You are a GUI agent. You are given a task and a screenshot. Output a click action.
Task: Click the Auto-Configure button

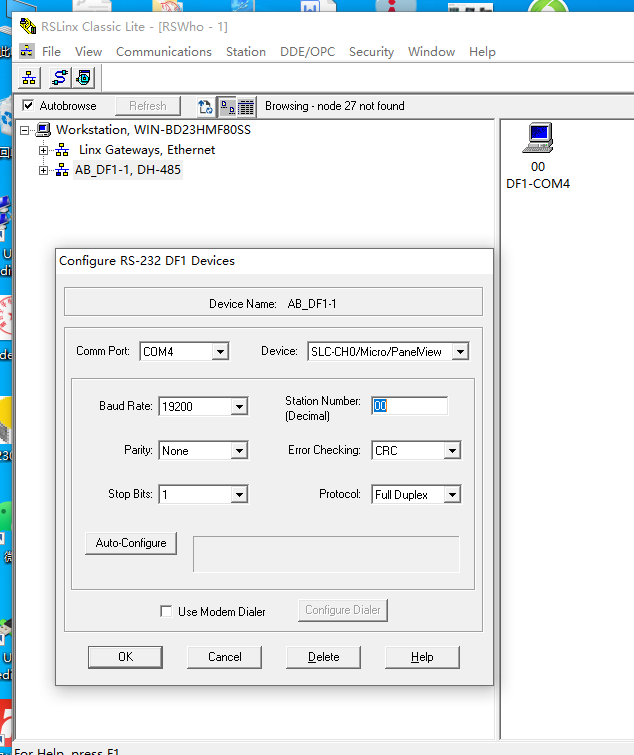pos(131,543)
